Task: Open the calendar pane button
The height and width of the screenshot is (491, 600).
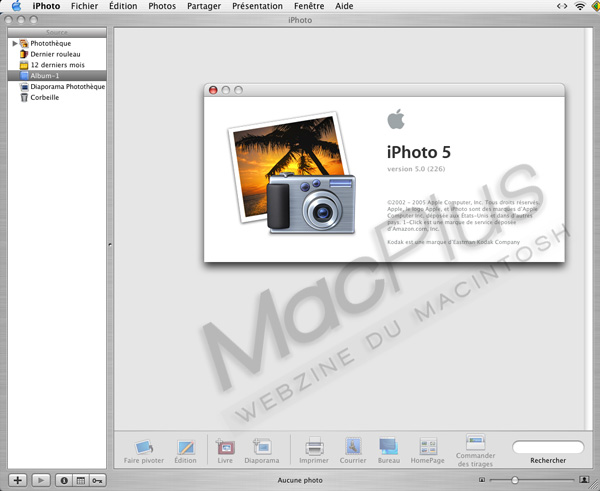Action: click(x=80, y=480)
